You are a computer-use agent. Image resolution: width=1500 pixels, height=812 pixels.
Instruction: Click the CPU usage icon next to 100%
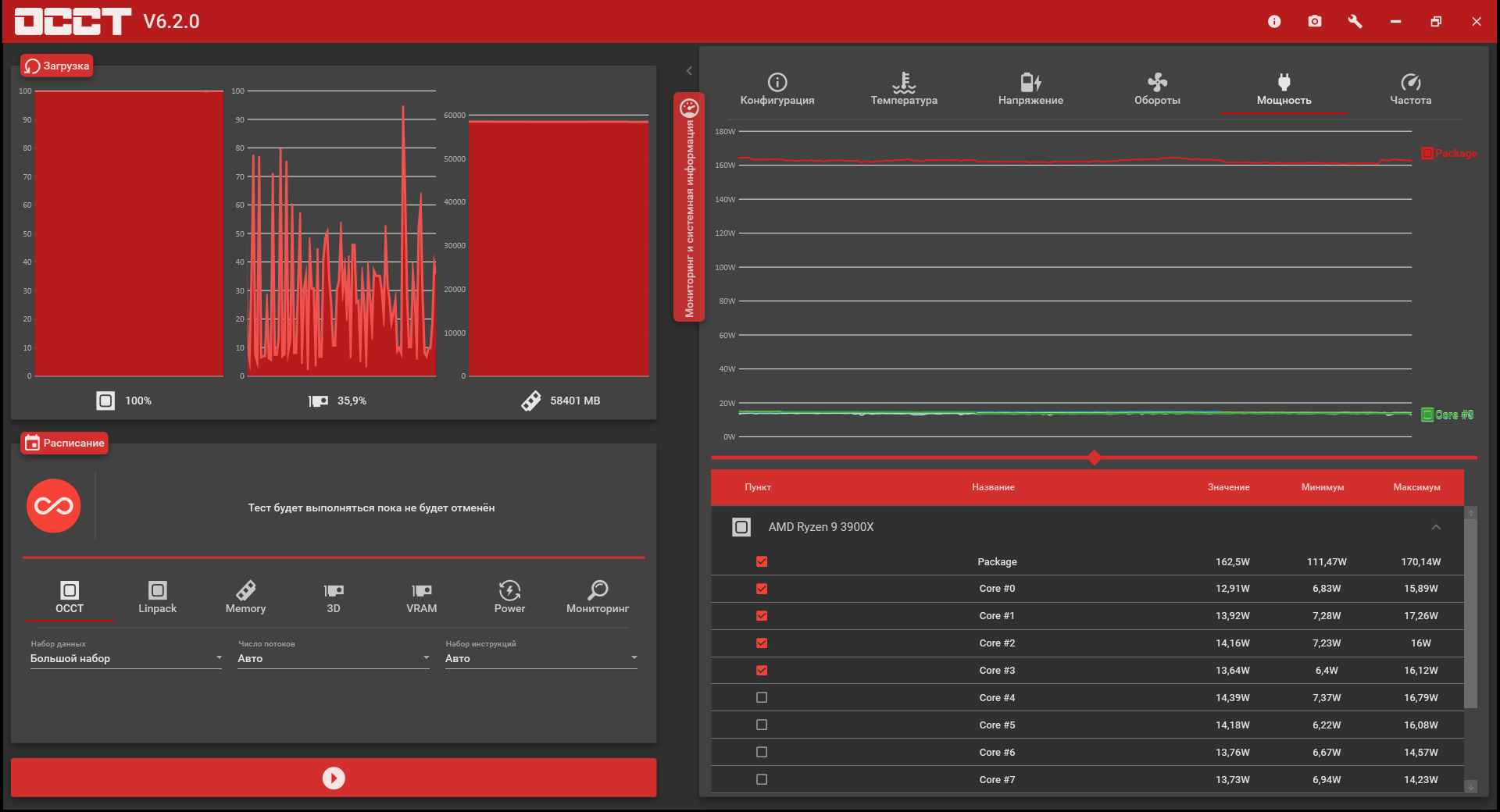[105, 401]
